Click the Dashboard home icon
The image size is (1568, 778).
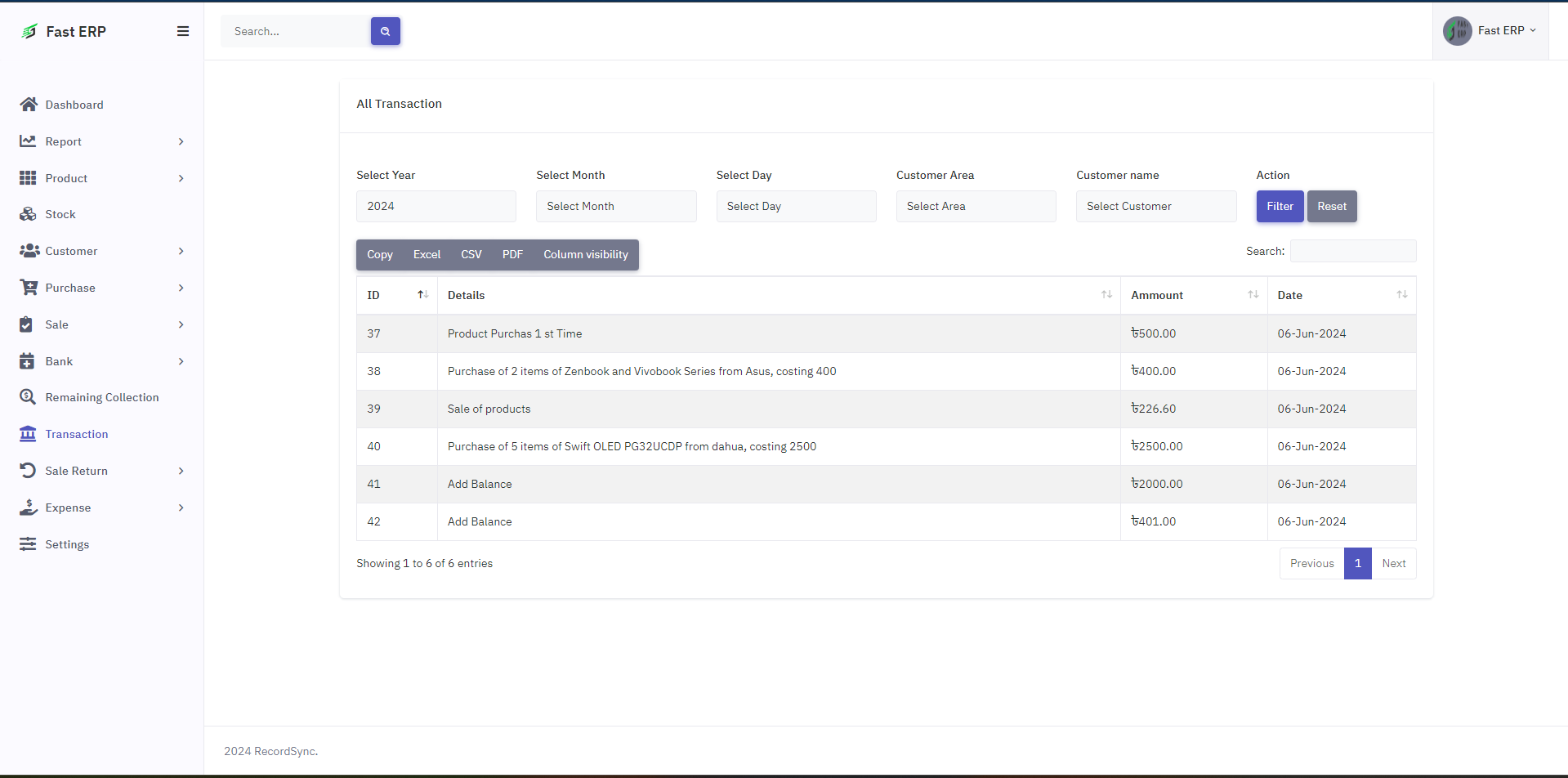[x=29, y=105]
